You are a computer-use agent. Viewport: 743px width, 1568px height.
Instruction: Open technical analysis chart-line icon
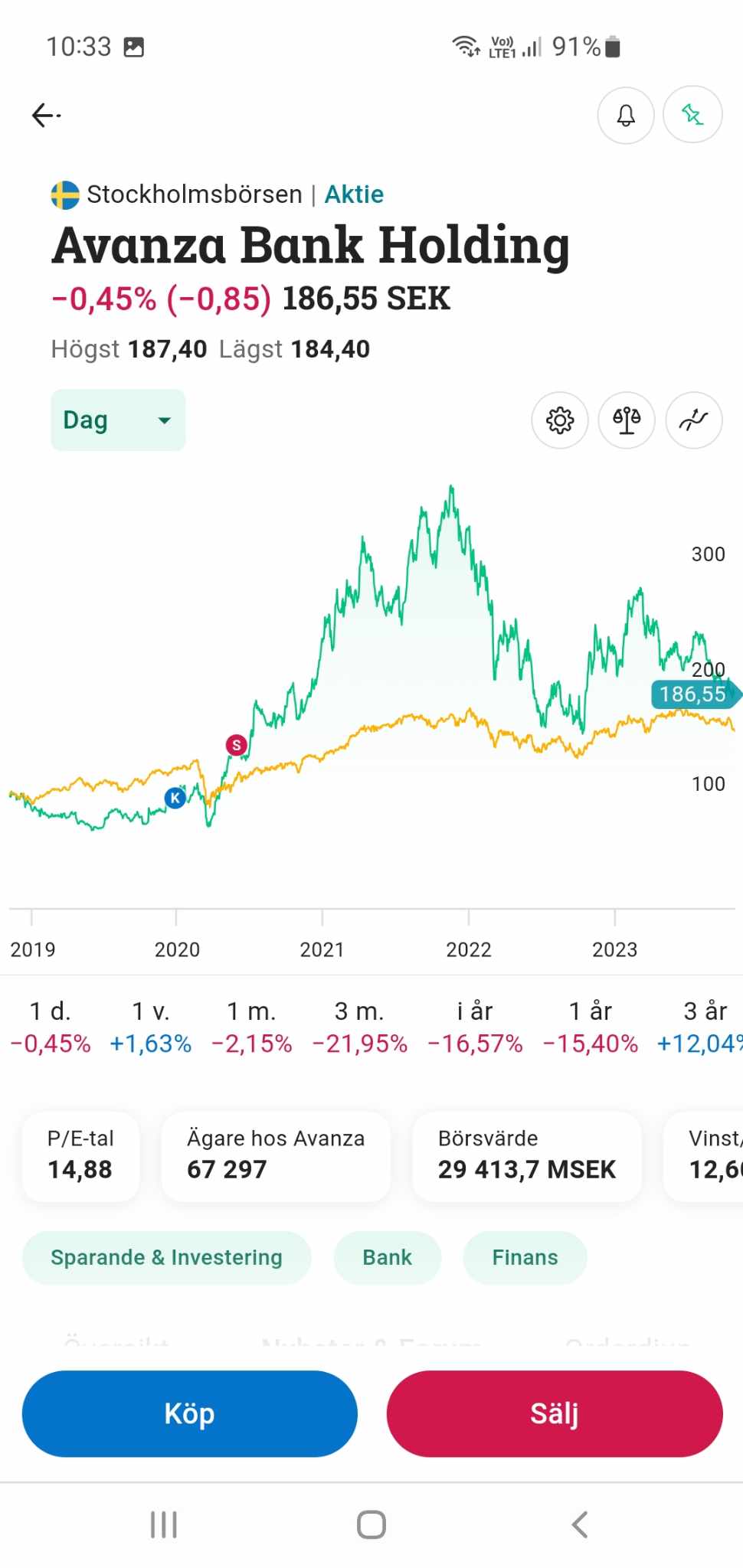pos(693,420)
